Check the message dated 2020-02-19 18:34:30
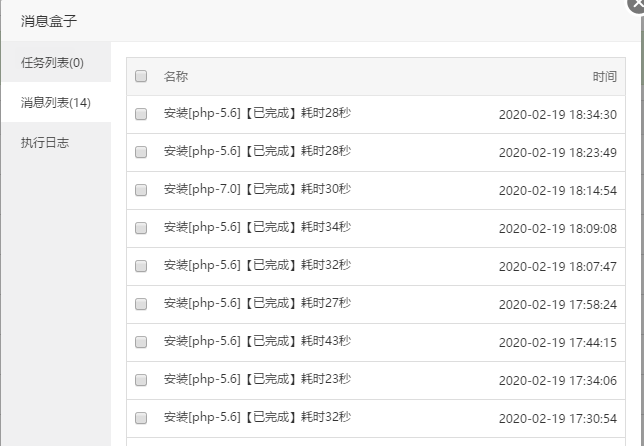Viewport: 644px width, 446px height. pyautogui.click(x=141, y=114)
